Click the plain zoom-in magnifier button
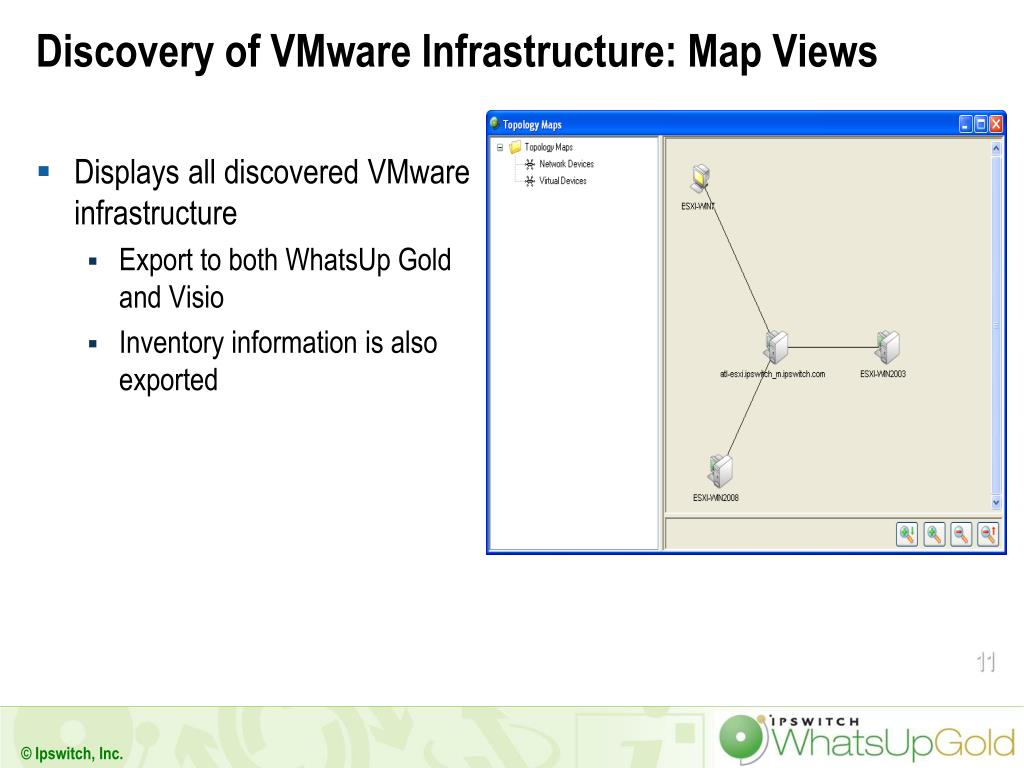 click(935, 534)
